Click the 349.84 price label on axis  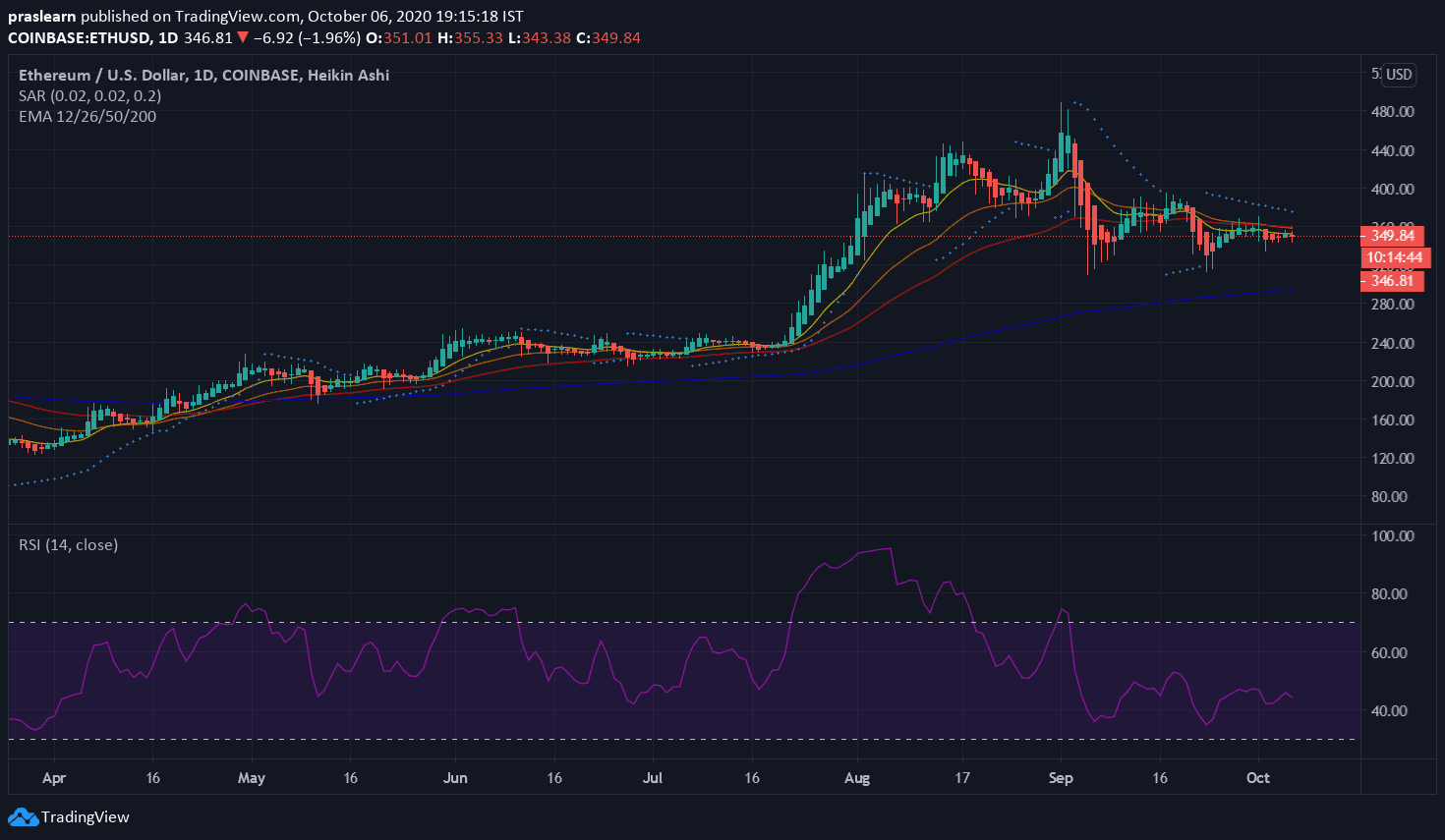pyautogui.click(x=1392, y=236)
